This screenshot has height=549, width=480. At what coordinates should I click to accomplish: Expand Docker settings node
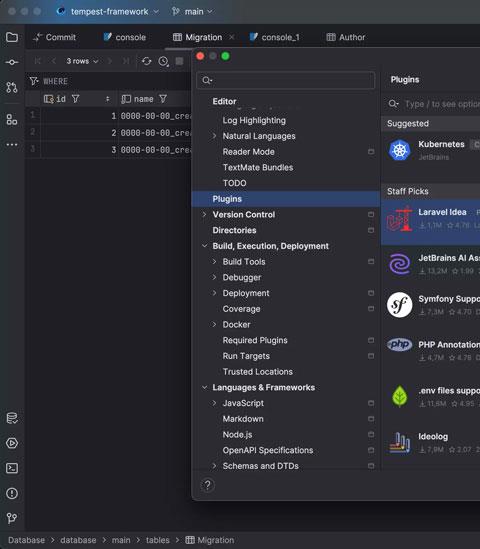tap(214, 325)
